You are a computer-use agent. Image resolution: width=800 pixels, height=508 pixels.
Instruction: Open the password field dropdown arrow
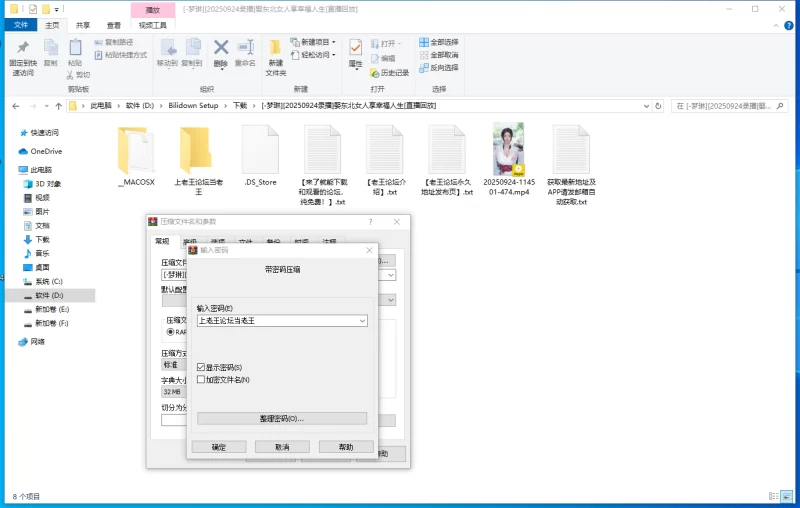[362, 321]
